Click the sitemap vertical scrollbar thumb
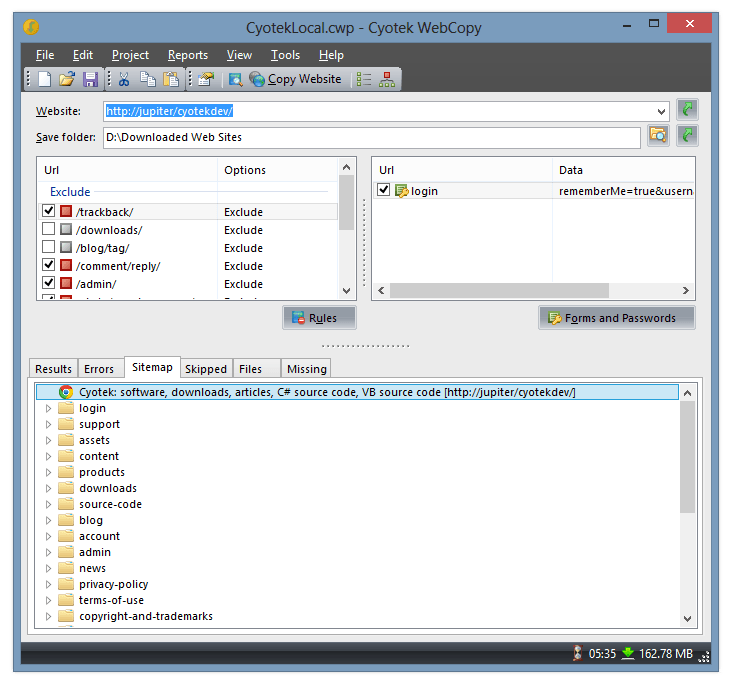The image size is (736, 691). coord(687,457)
